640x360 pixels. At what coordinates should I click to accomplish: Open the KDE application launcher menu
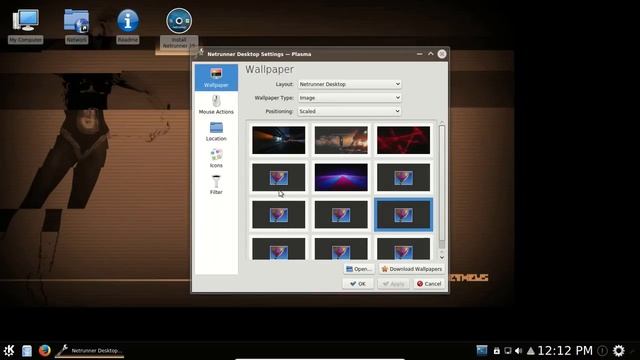tap(9, 350)
